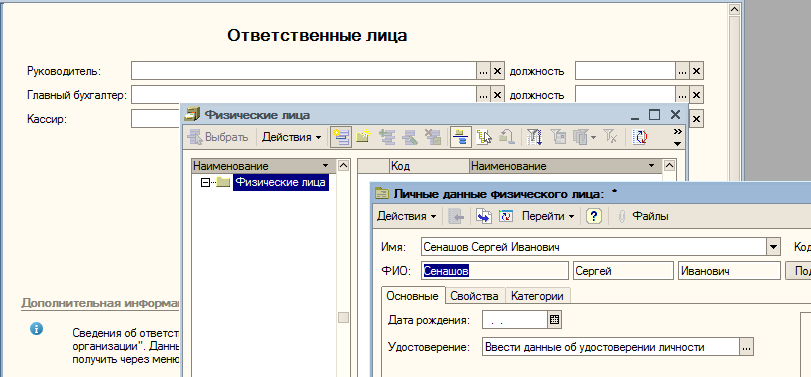This screenshot has width=811, height=377.
Task: Select Физические лица folder in the tree
Action: [x=281, y=182]
